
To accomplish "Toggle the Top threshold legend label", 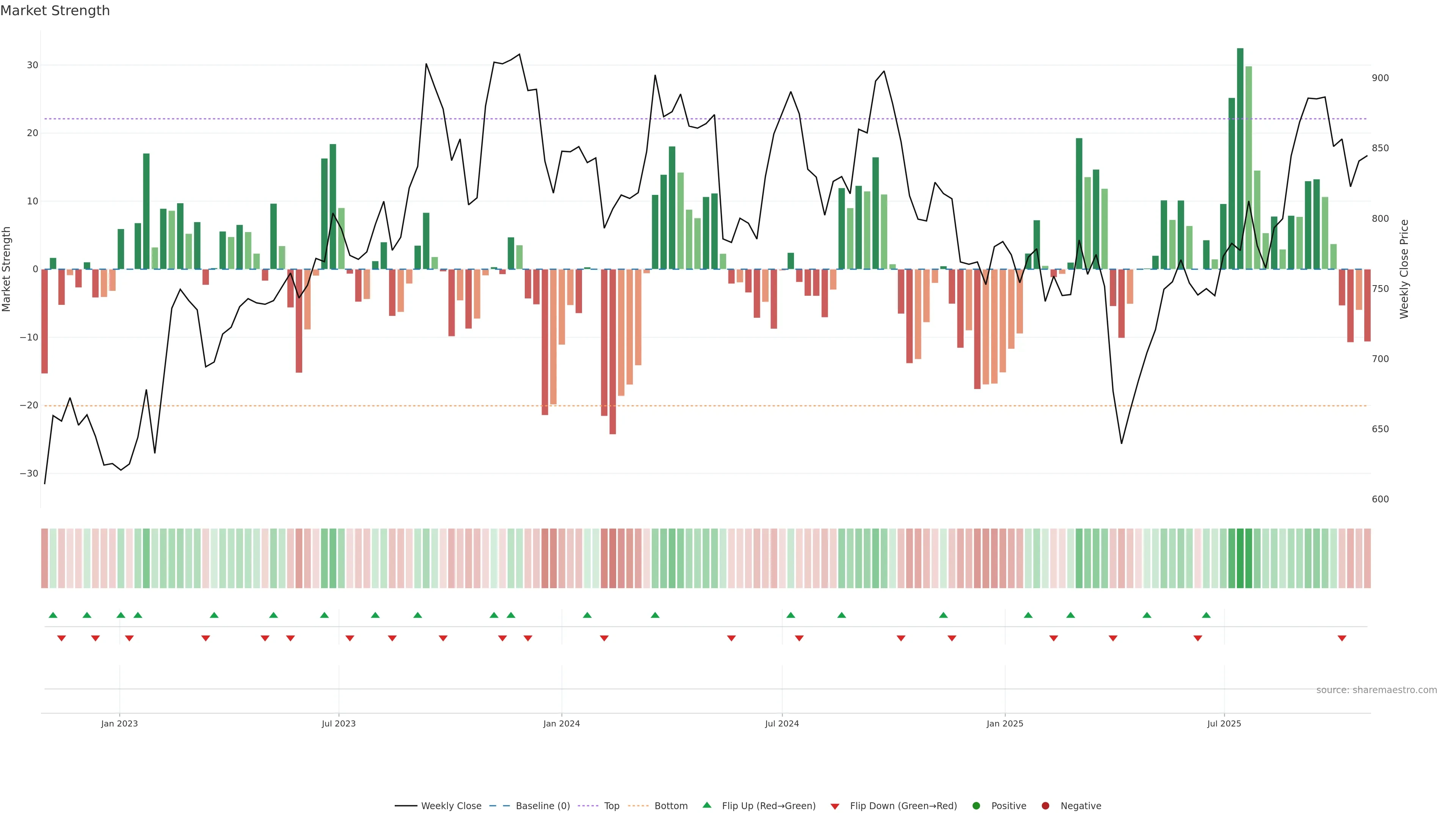I will [x=612, y=806].
